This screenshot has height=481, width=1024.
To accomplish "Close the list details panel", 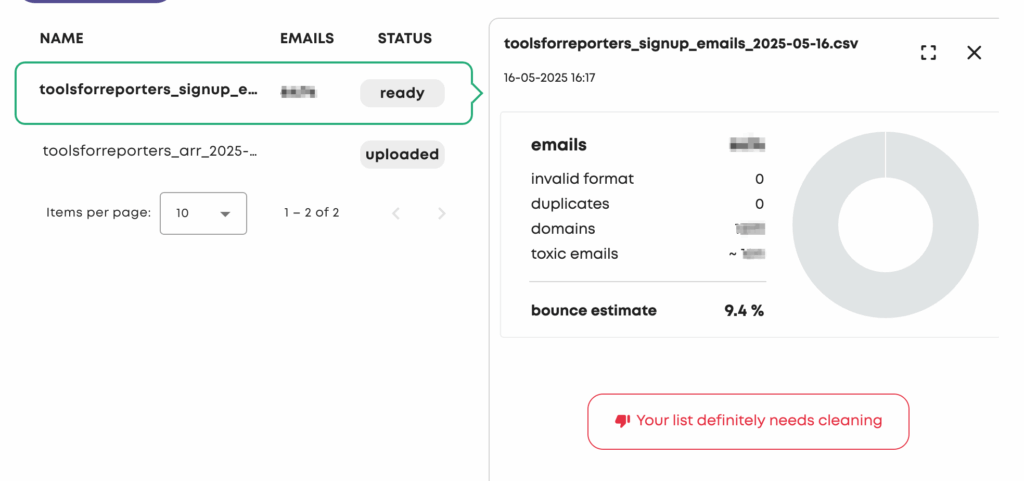I will 974,53.
